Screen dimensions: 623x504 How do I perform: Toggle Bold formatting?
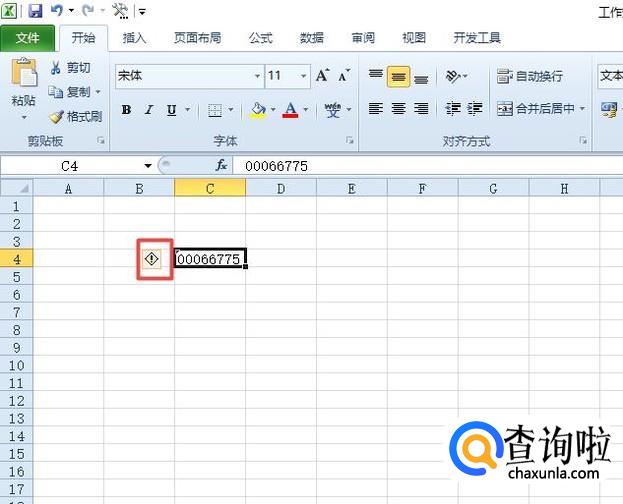[x=126, y=110]
